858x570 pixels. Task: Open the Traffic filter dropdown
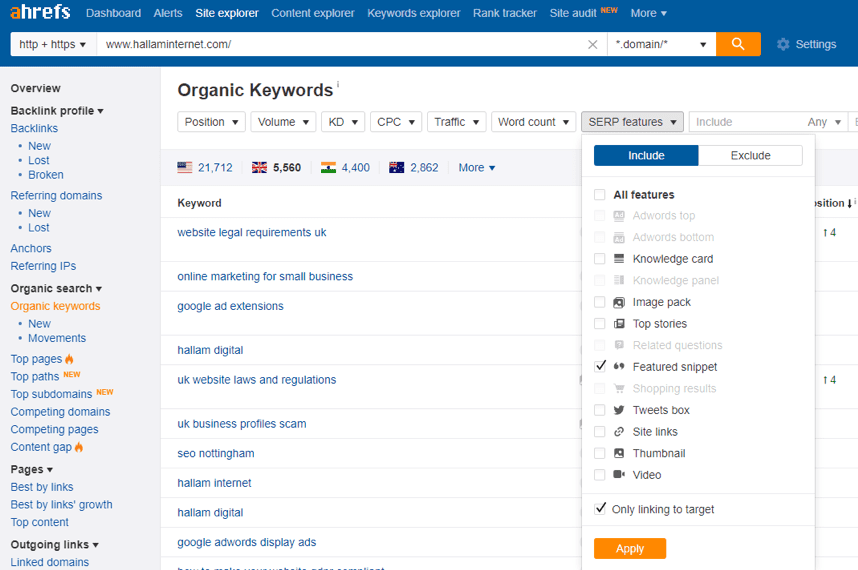pyautogui.click(x=456, y=122)
